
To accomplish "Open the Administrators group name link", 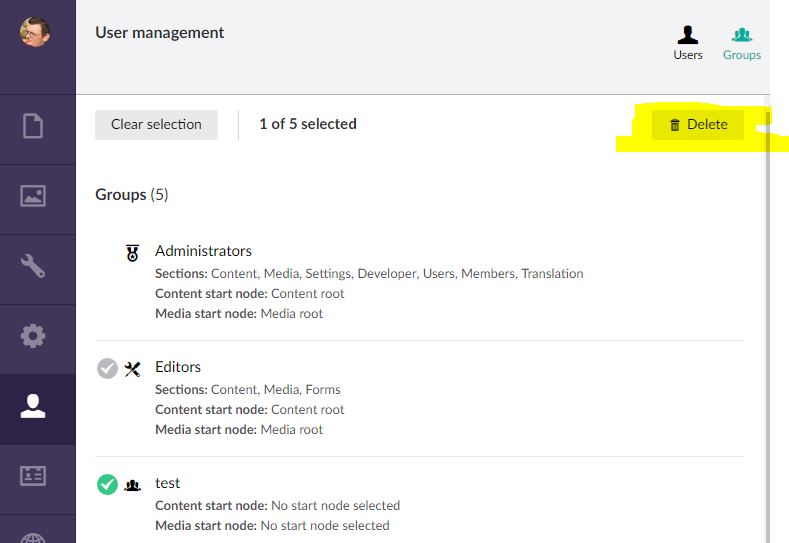I will click(x=203, y=251).
